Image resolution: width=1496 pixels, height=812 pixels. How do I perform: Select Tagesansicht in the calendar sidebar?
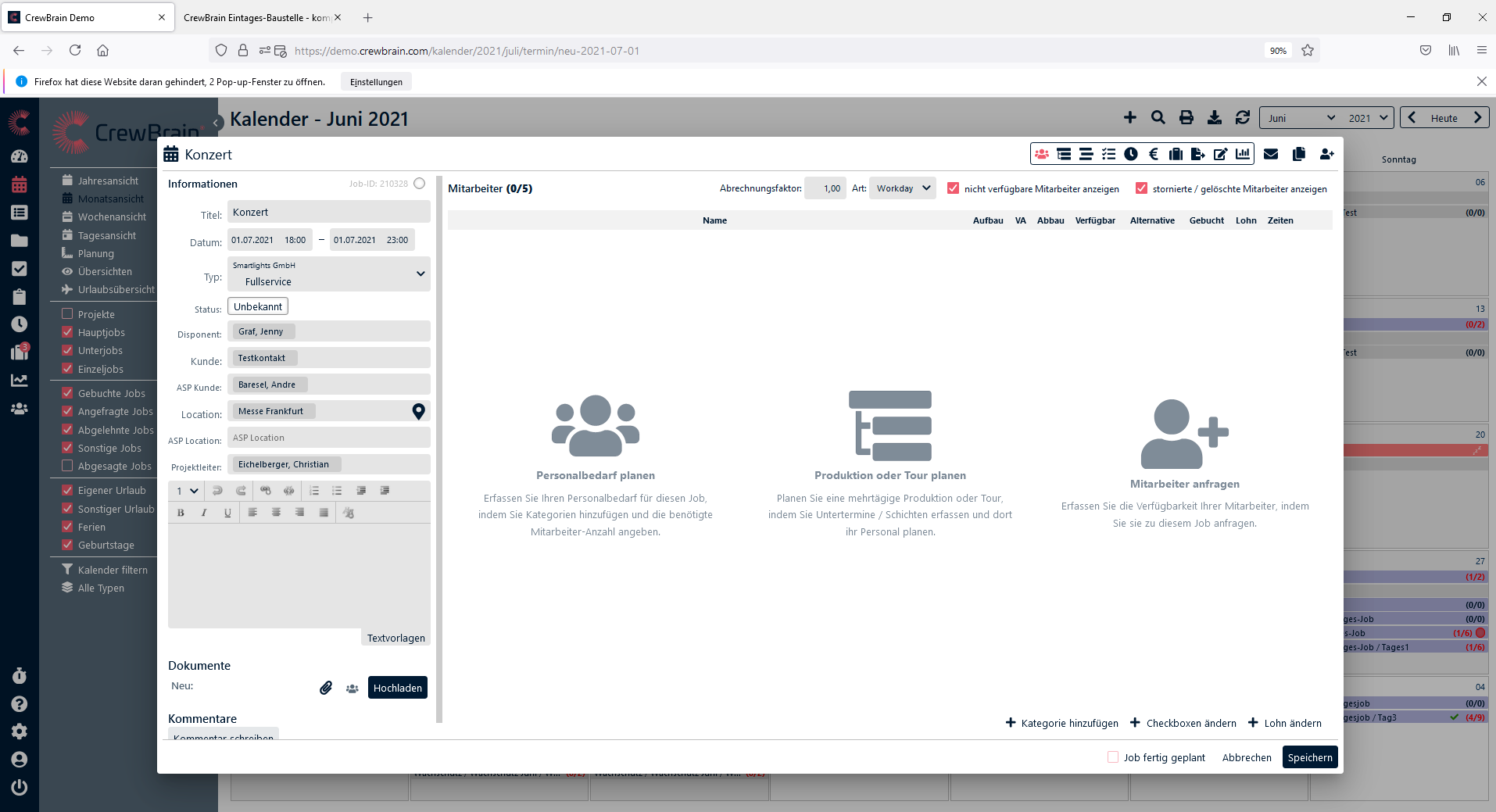(107, 235)
